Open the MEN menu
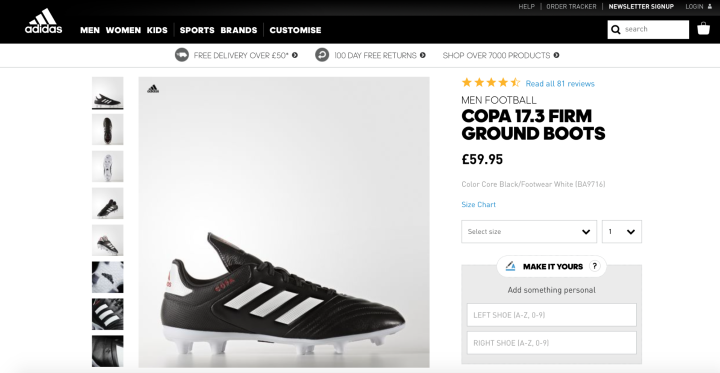This screenshot has height=373, width=720. tap(90, 30)
